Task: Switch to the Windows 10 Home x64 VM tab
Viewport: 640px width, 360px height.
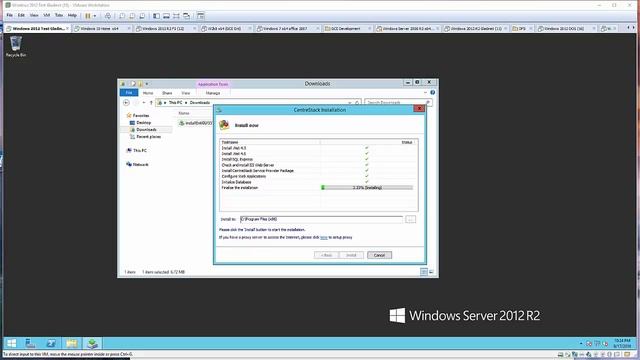Action: point(101,29)
